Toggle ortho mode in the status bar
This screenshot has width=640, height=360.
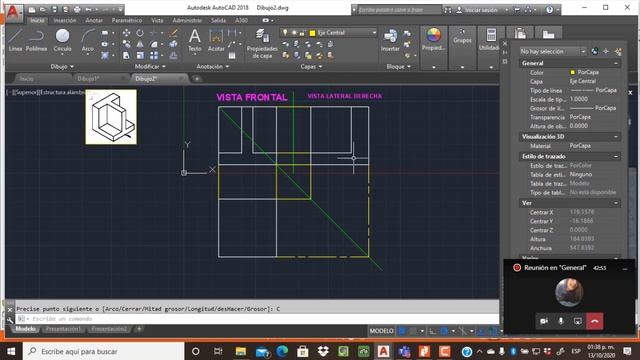[432, 331]
